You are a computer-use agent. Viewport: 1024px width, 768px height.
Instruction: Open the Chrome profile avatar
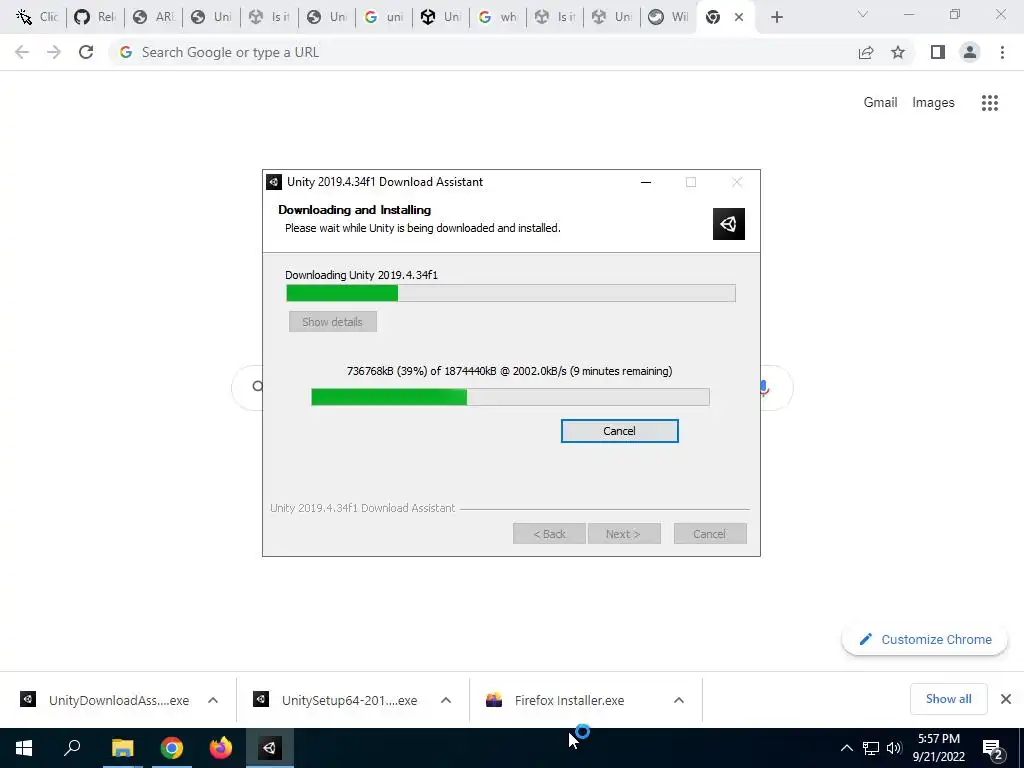coord(970,52)
